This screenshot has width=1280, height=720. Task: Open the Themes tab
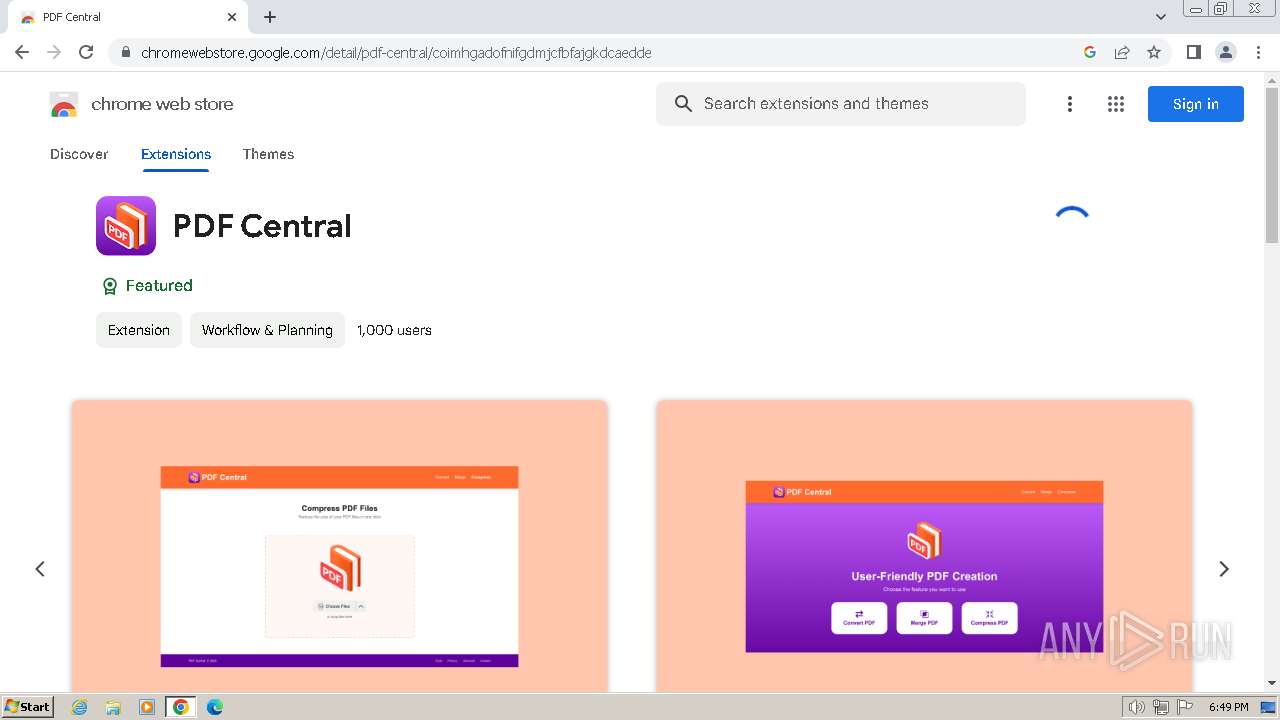(268, 154)
